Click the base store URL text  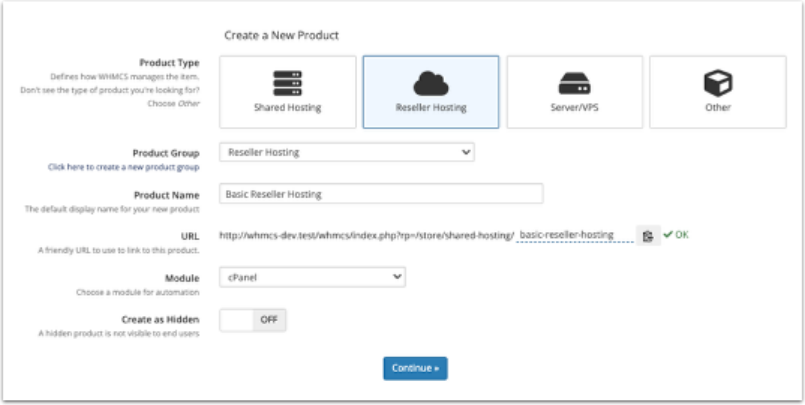[367, 235]
